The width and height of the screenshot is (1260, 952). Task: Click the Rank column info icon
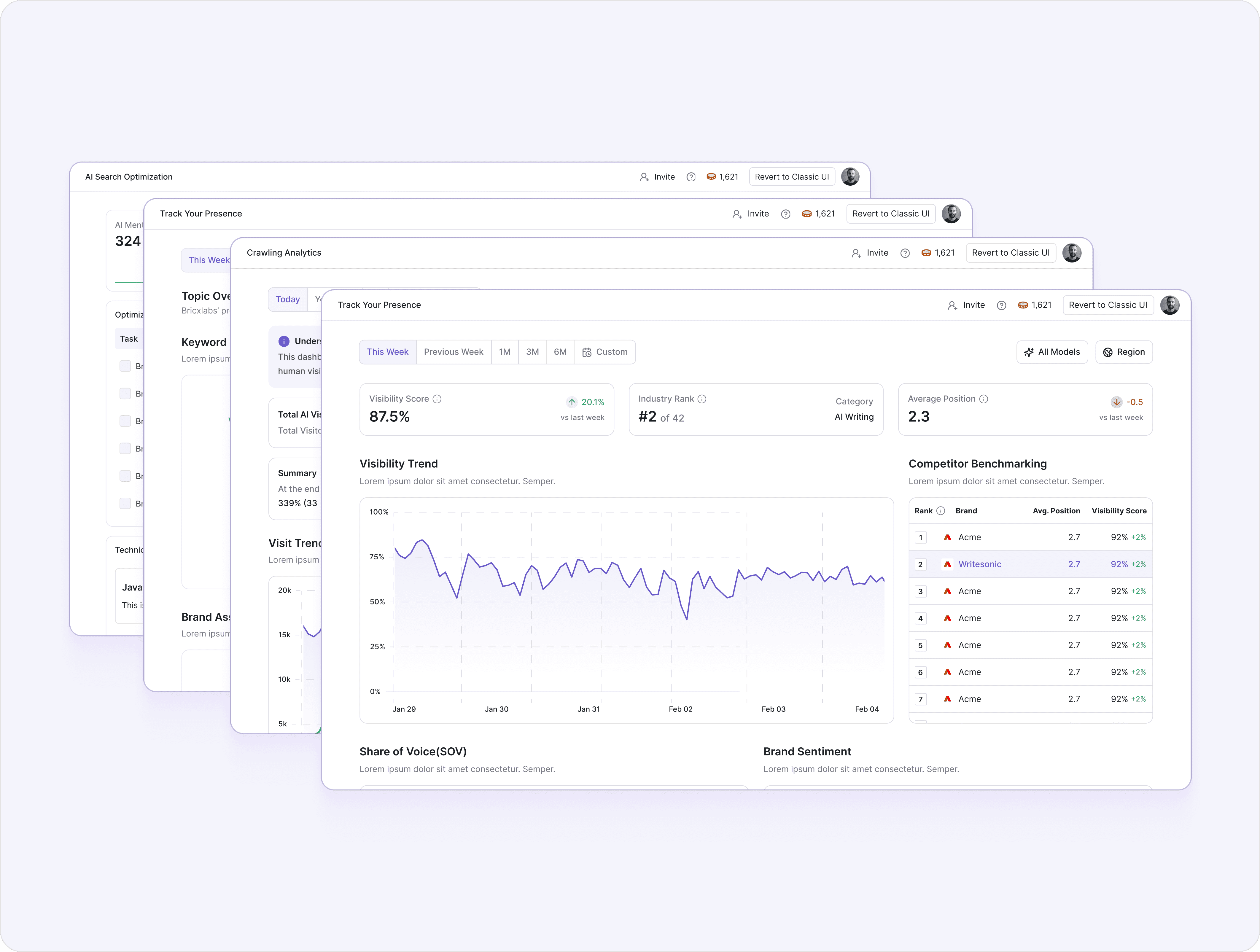click(x=941, y=510)
